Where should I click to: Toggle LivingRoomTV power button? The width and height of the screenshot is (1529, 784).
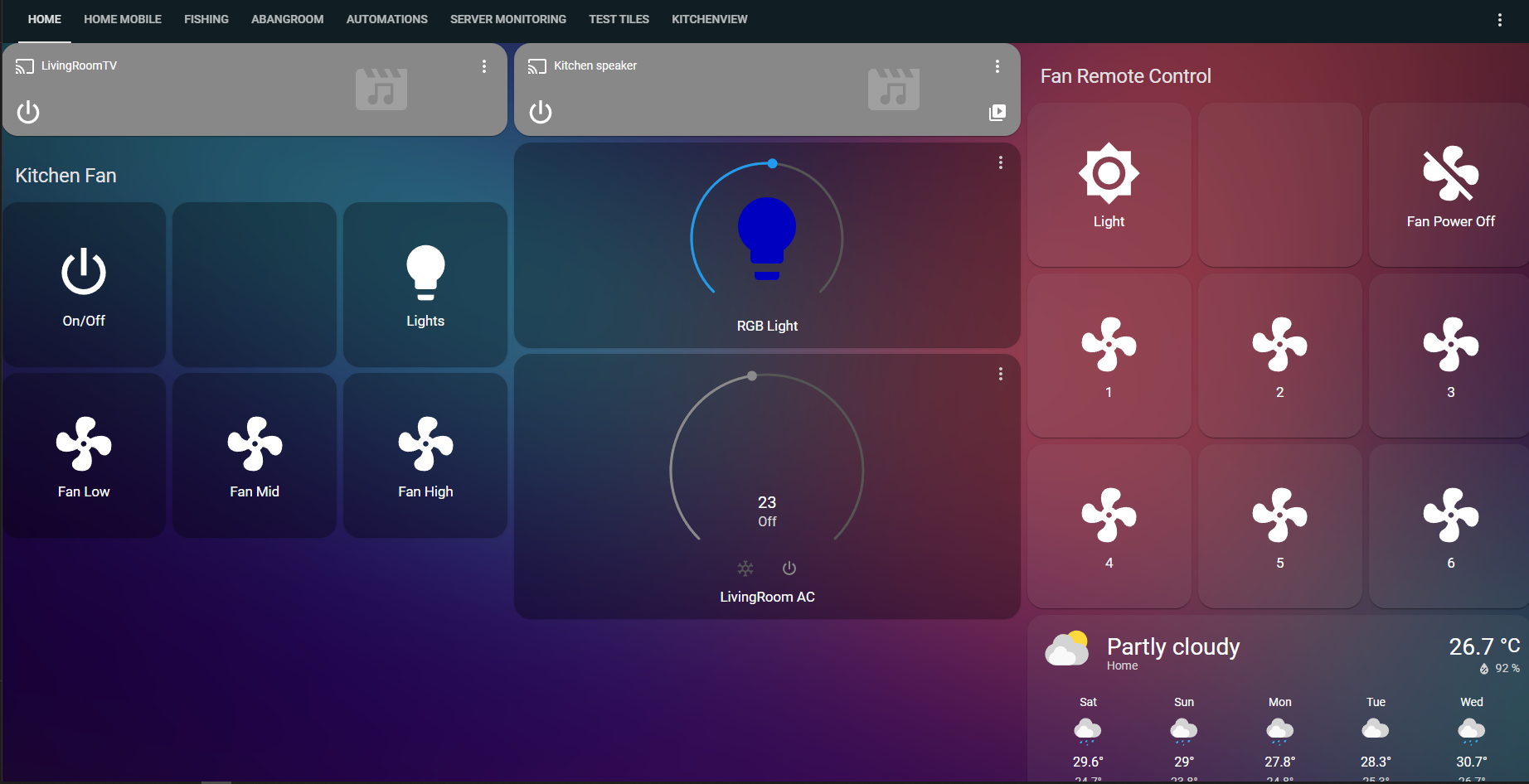click(x=28, y=112)
